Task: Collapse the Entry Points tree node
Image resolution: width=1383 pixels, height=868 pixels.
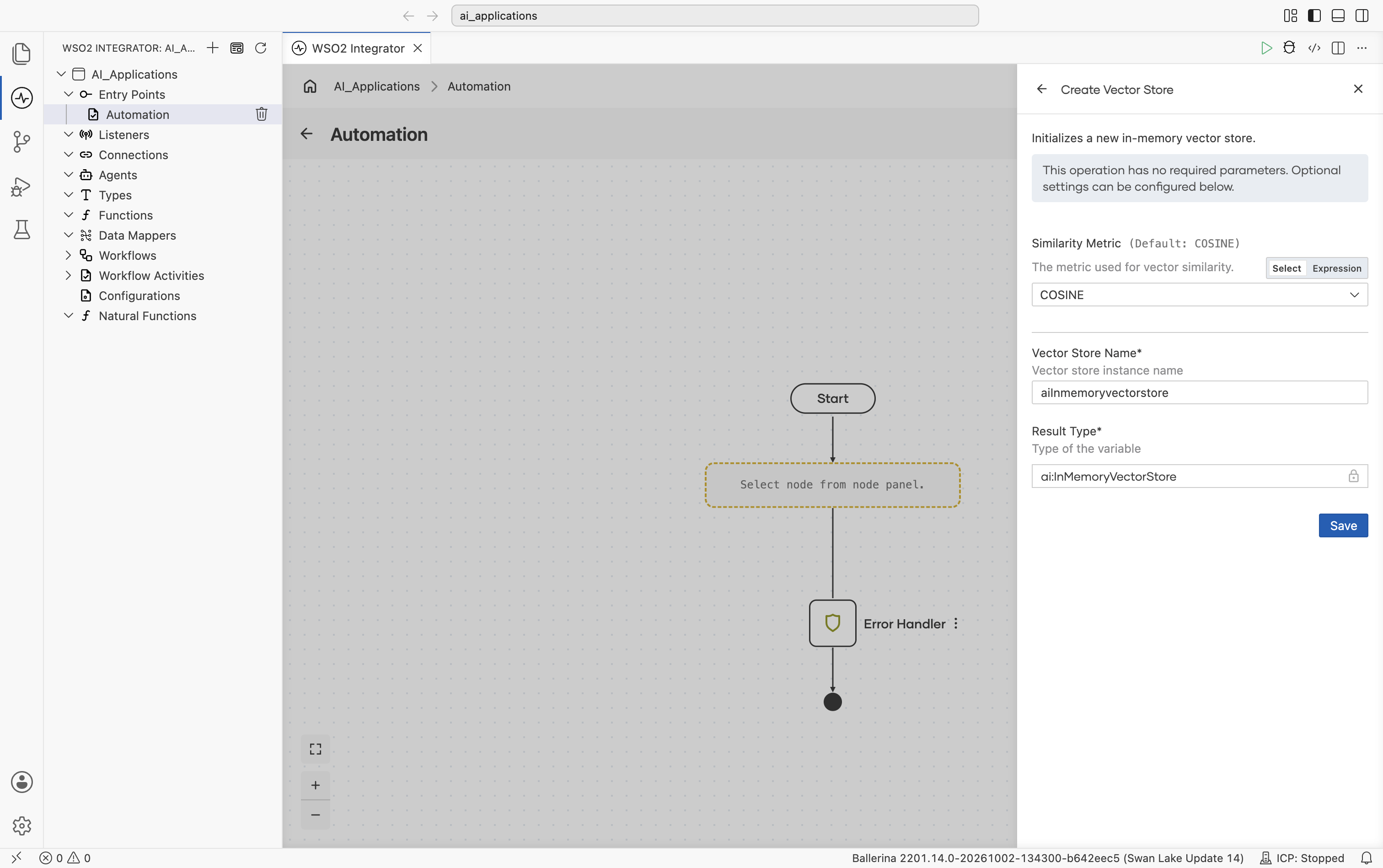Action: [x=68, y=94]
